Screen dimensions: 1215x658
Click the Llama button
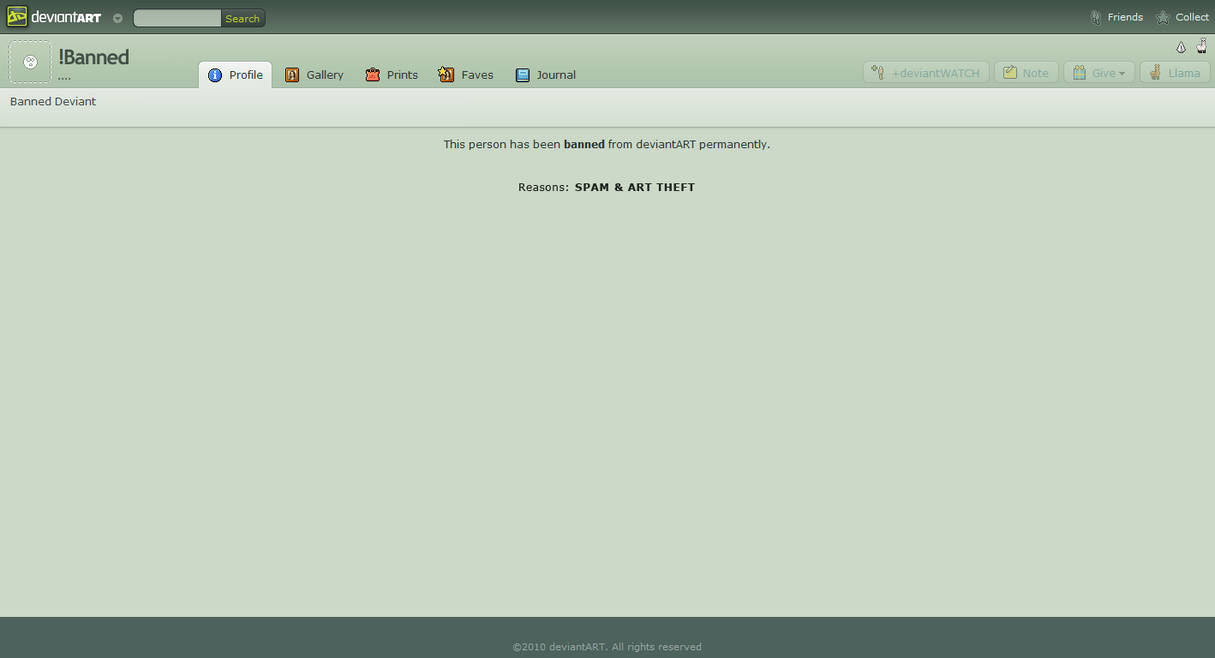tap(1175, 72)
